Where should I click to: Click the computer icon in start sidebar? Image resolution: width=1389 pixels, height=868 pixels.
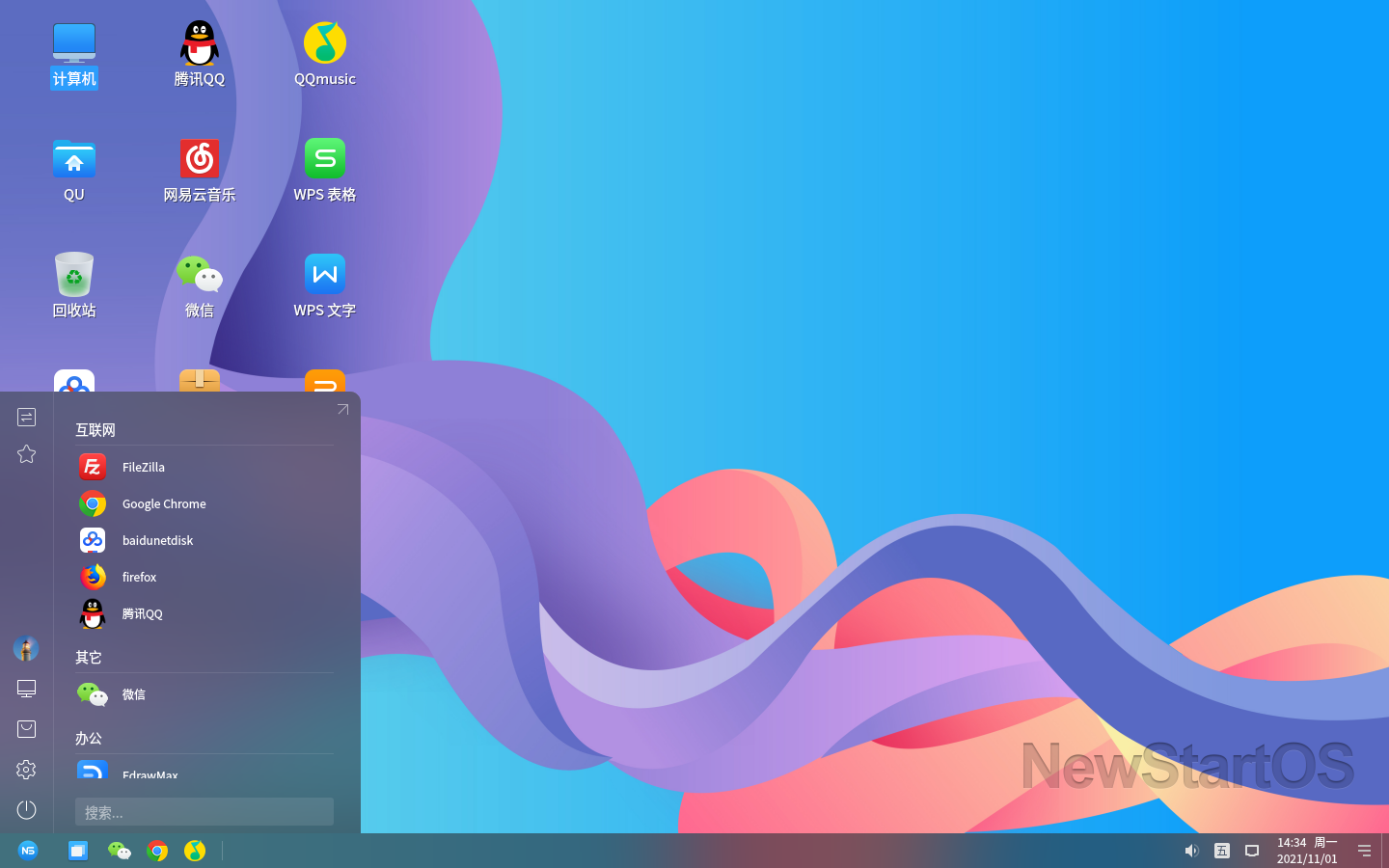coord(27,689)
